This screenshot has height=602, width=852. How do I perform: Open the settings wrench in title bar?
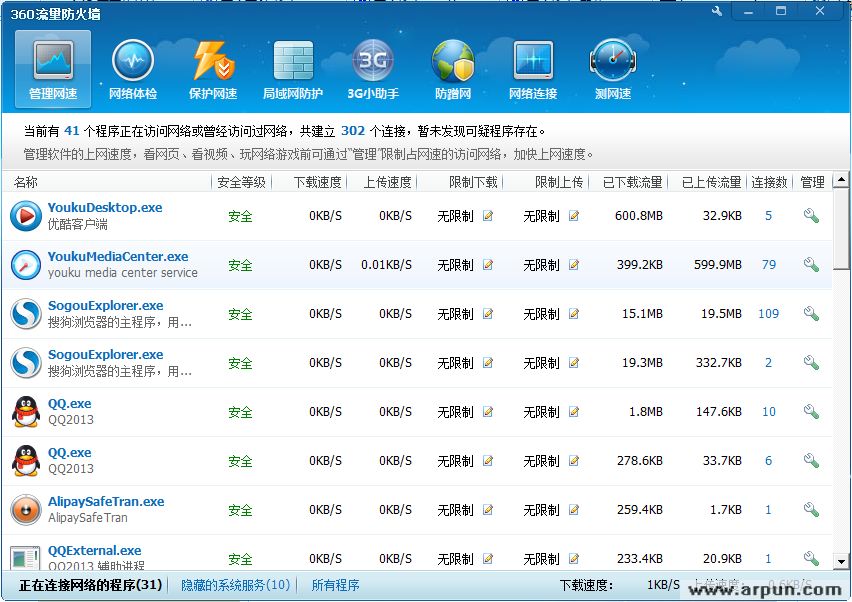pyautogui.click(x=717, y=11)
